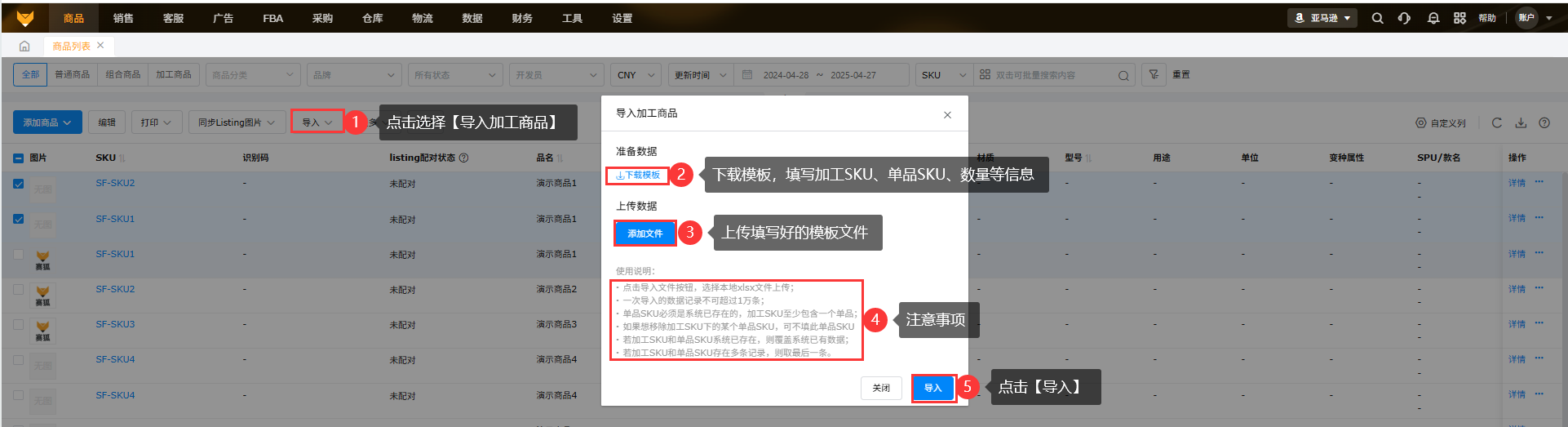Click the 编辑 edit button

point(107,122)
